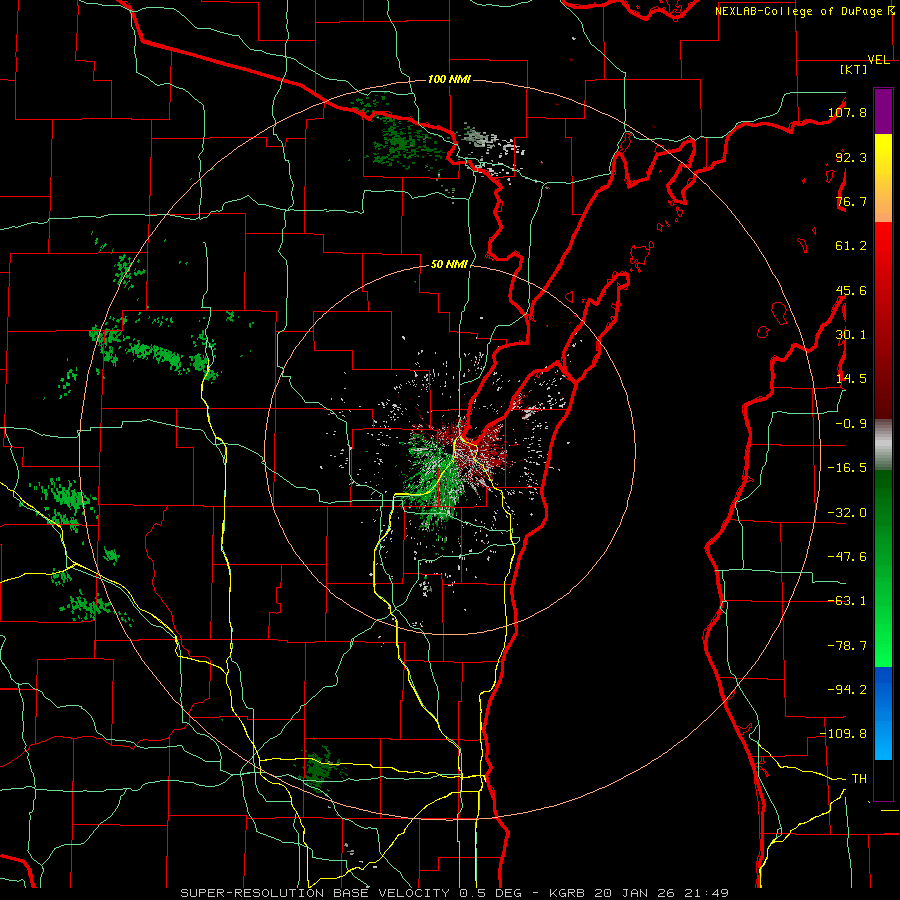Image resolution: width=900 pixels, height=900 pixels.
Task: Pick the gray near-zero segment of color bar
Action: [x=883, y=444]
